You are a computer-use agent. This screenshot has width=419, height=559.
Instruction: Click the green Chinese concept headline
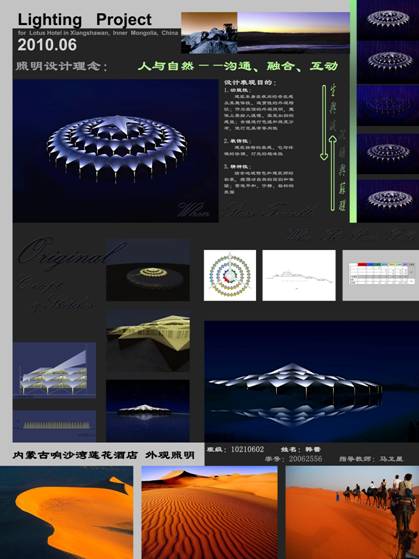click(x=237, y=66)
